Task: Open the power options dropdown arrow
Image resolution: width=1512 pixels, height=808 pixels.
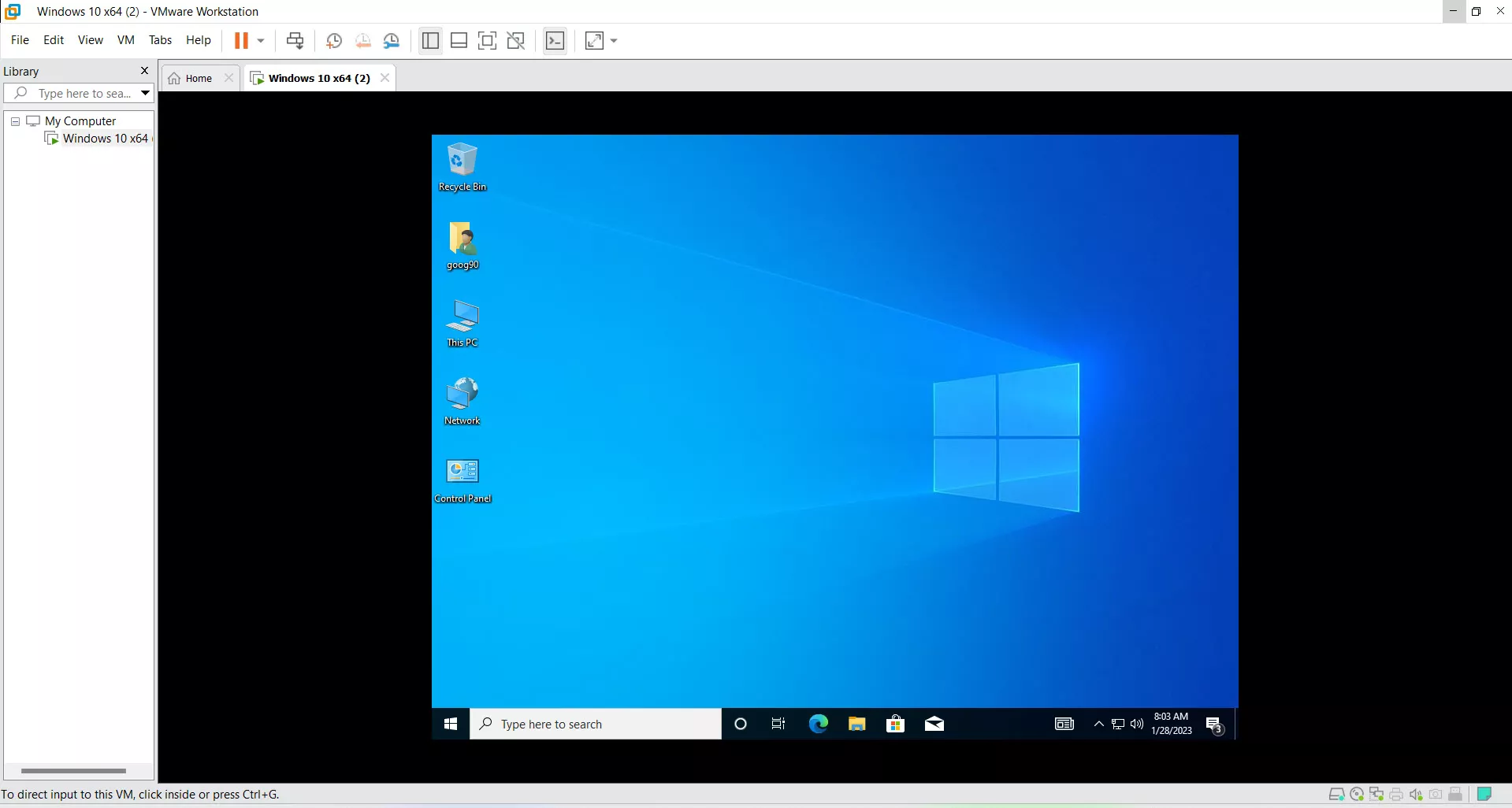Action: click(261, 41)
